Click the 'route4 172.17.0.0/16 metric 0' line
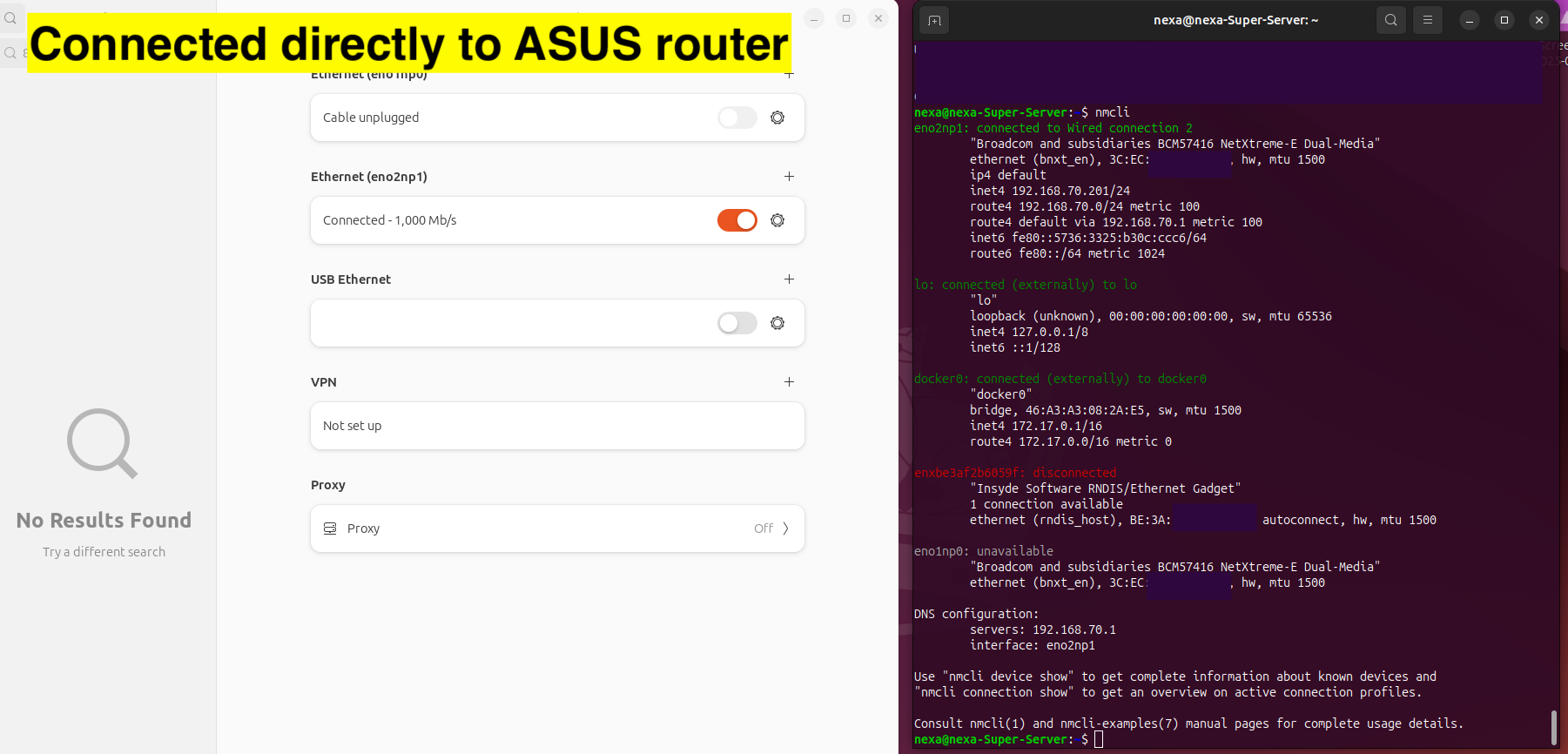The width and height of the screenshot is (1568, 754). coord(1071,441)
